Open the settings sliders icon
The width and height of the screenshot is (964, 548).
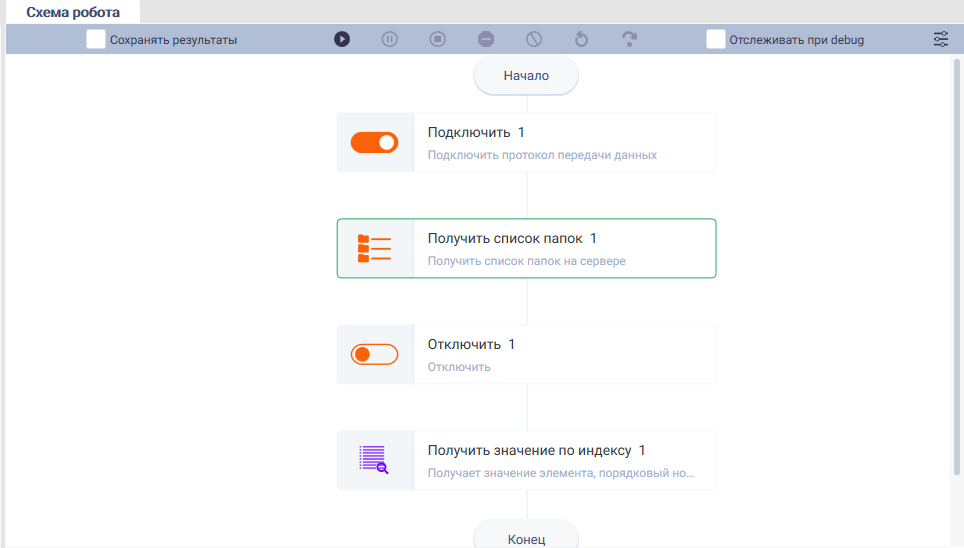[941, 39]
